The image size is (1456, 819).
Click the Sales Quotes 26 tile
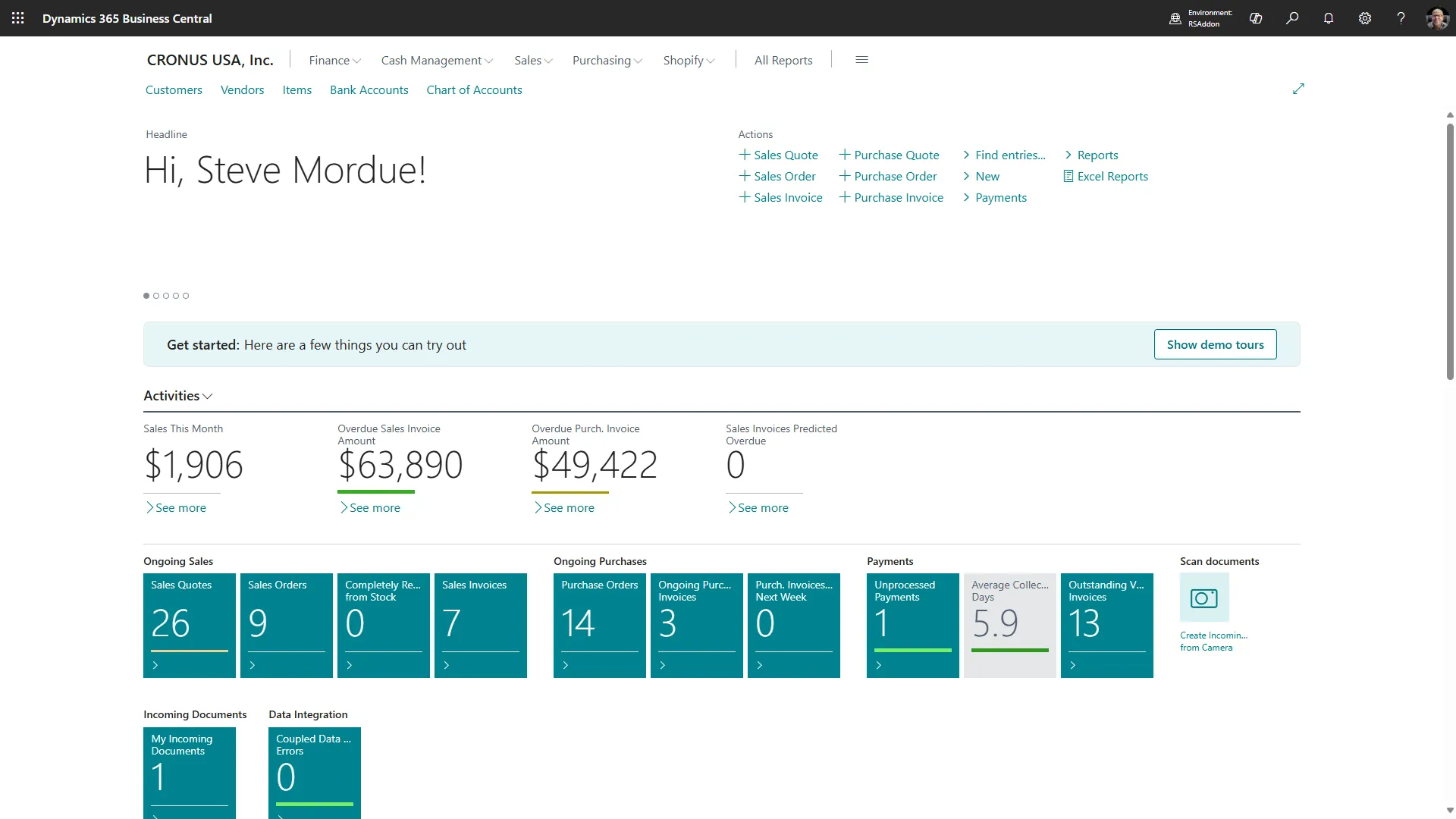click(x=189, y=625)
